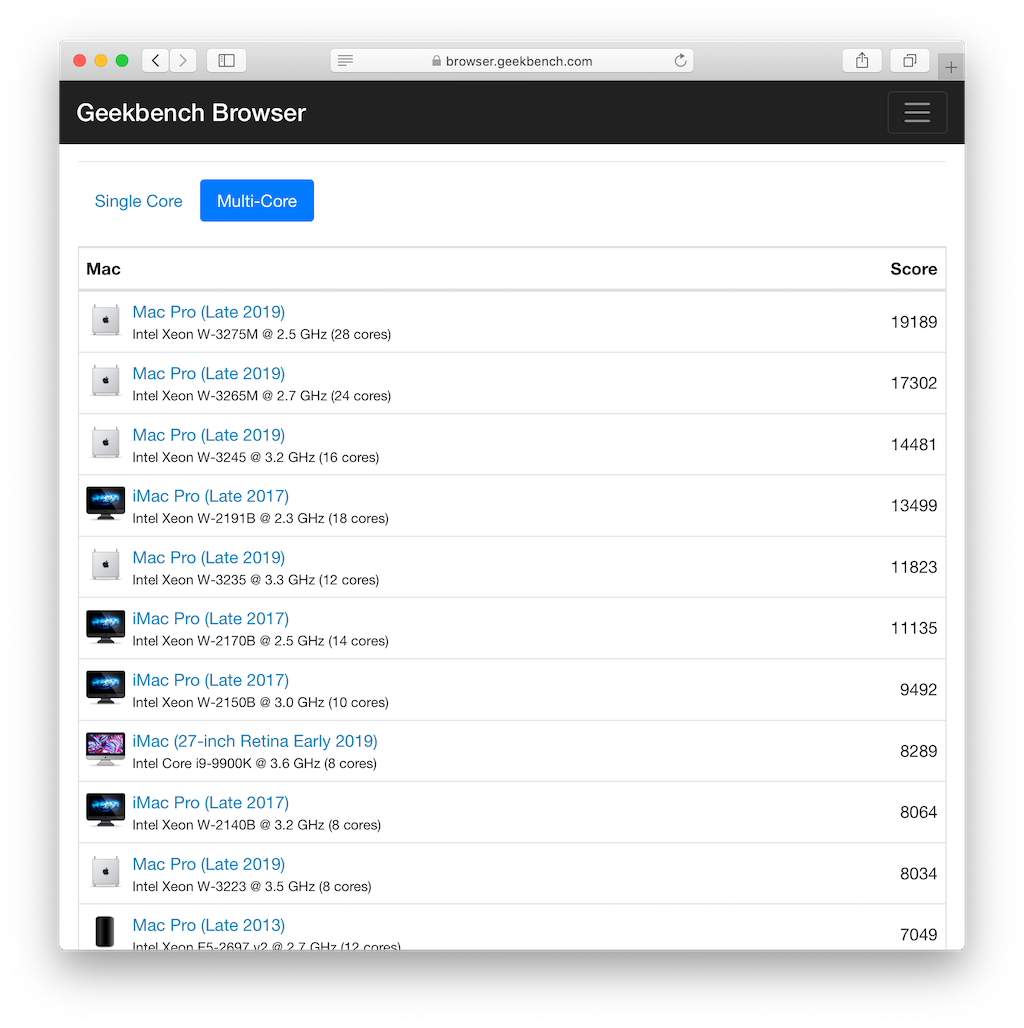The width and height of the screenshot is (1024, 1028).
Task: Click the Mac column header
Action: tap(104, 269)
